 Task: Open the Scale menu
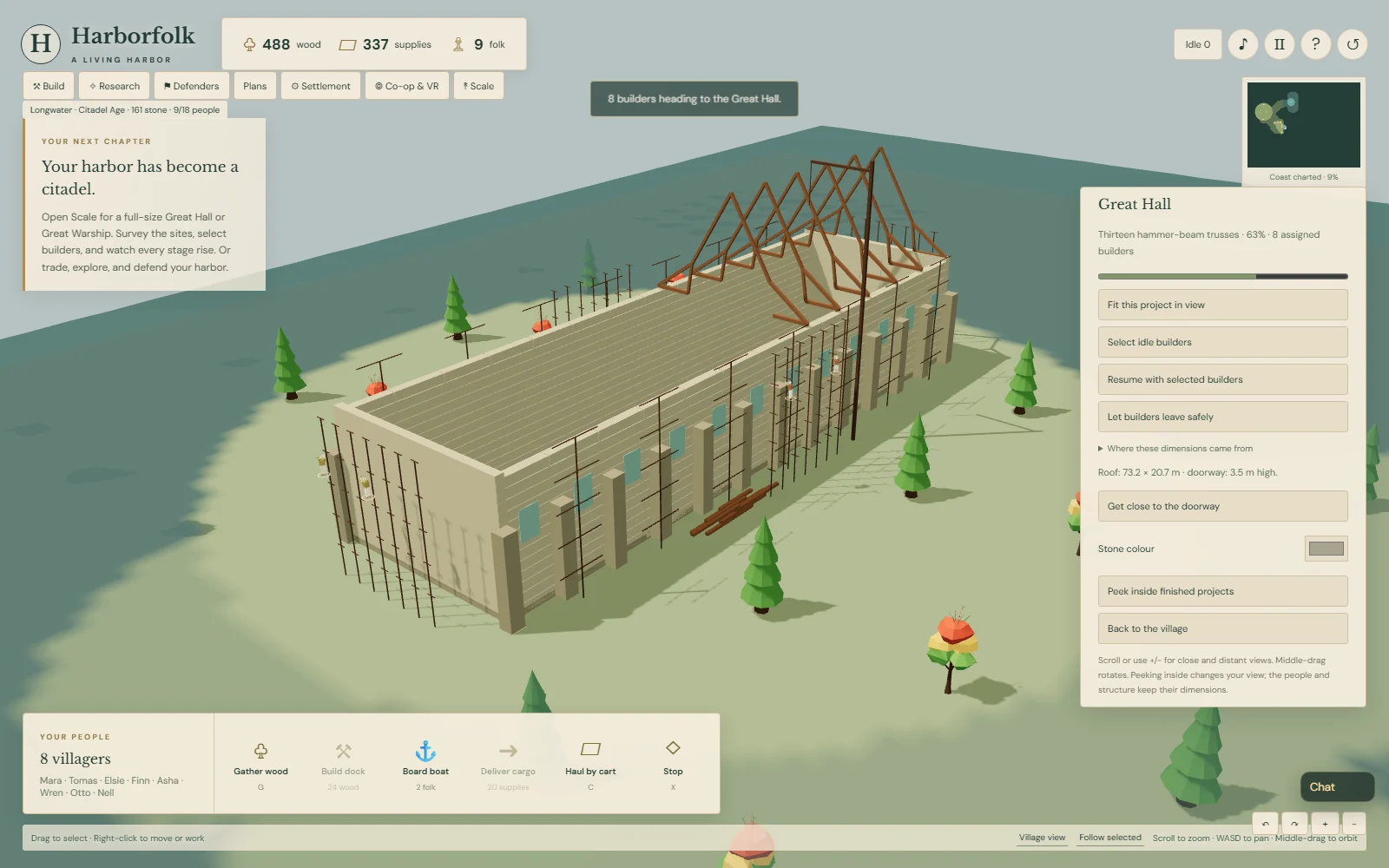click(478, 86)
